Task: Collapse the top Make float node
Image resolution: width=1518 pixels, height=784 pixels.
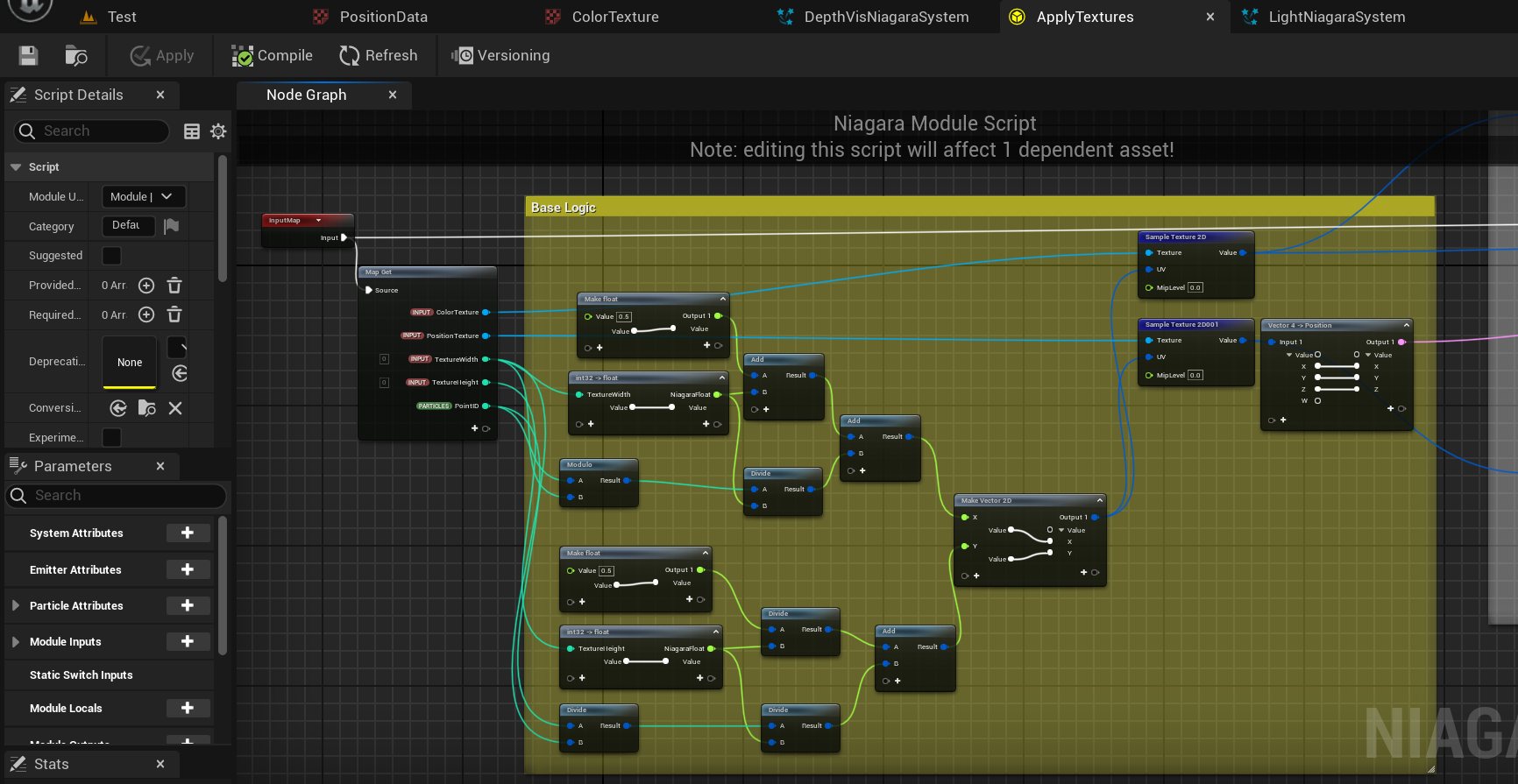Action: click(x=722, y=299)
